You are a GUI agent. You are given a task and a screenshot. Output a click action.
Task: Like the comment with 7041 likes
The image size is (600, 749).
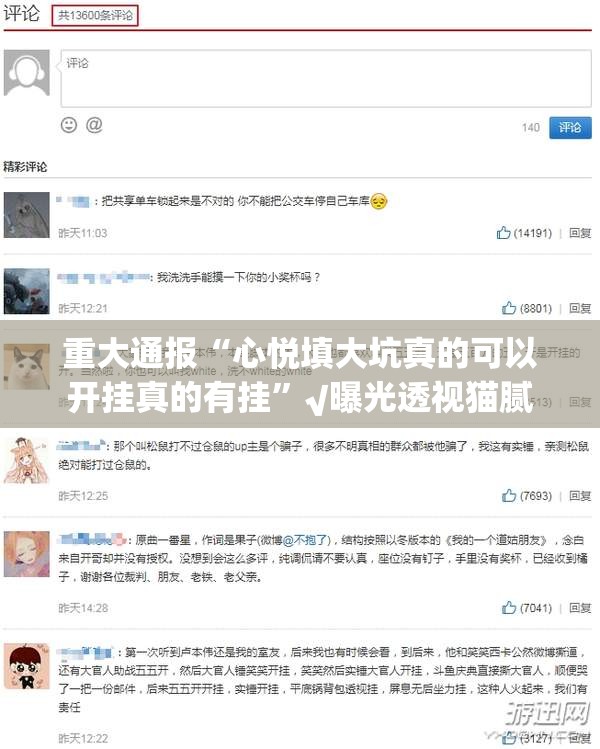tap(509, 608)
